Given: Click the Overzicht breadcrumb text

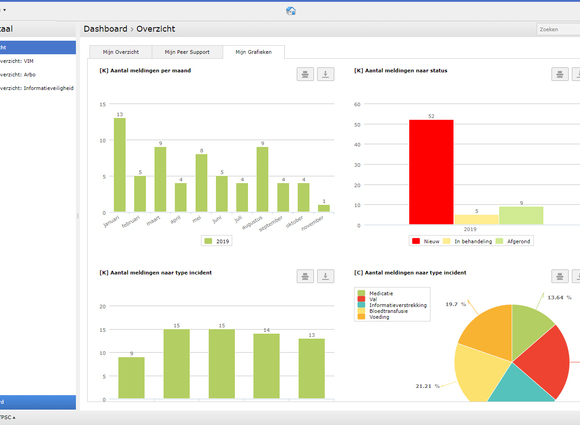Looking at the screenshot, I should (156, 29).
